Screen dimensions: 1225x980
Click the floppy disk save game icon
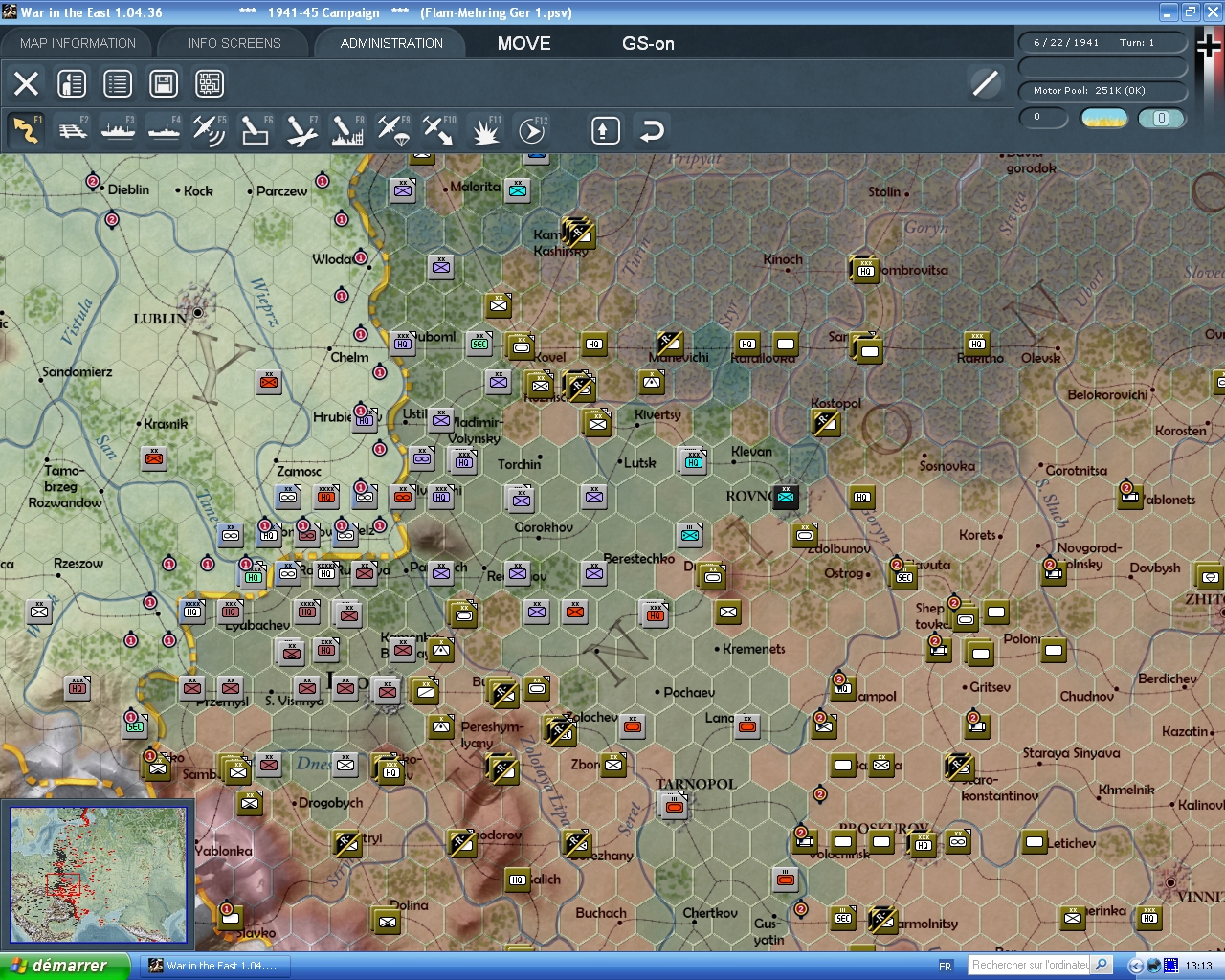pyautogui.click(x=164, y=84)
